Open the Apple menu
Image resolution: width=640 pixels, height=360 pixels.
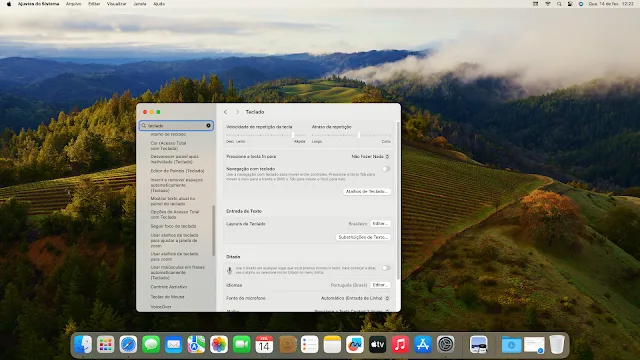point(9,4)
